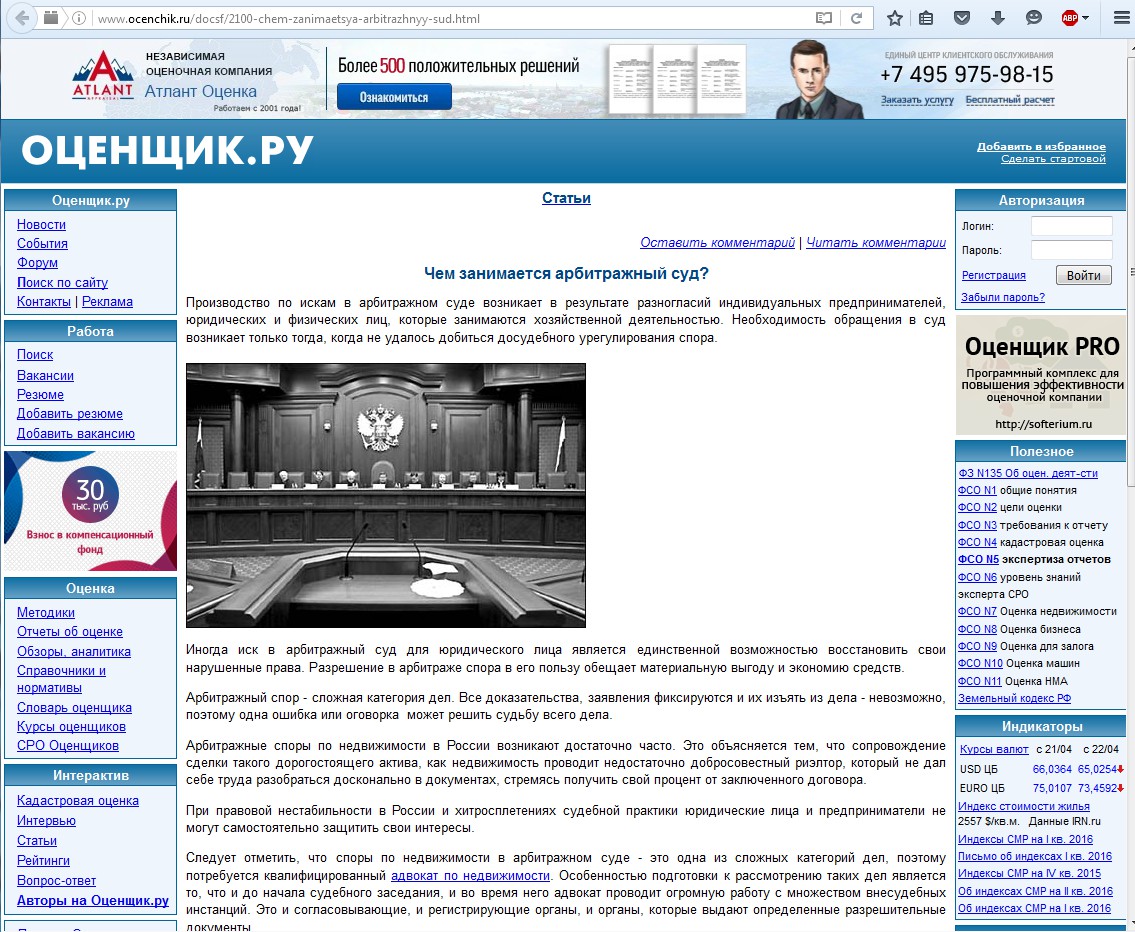Click Забыли пароль? link

pyautogui.click(x=1003, y=297)
